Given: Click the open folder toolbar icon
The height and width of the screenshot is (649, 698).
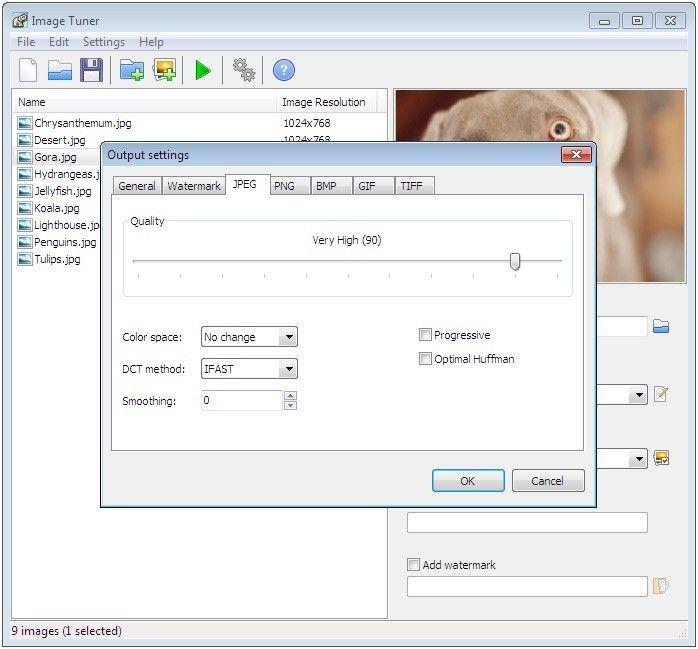Looking at the screenshot, I should click(60, 70).
